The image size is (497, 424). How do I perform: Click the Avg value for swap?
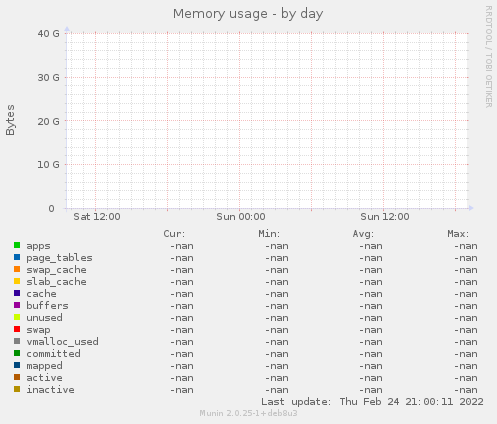coord(371,330)
